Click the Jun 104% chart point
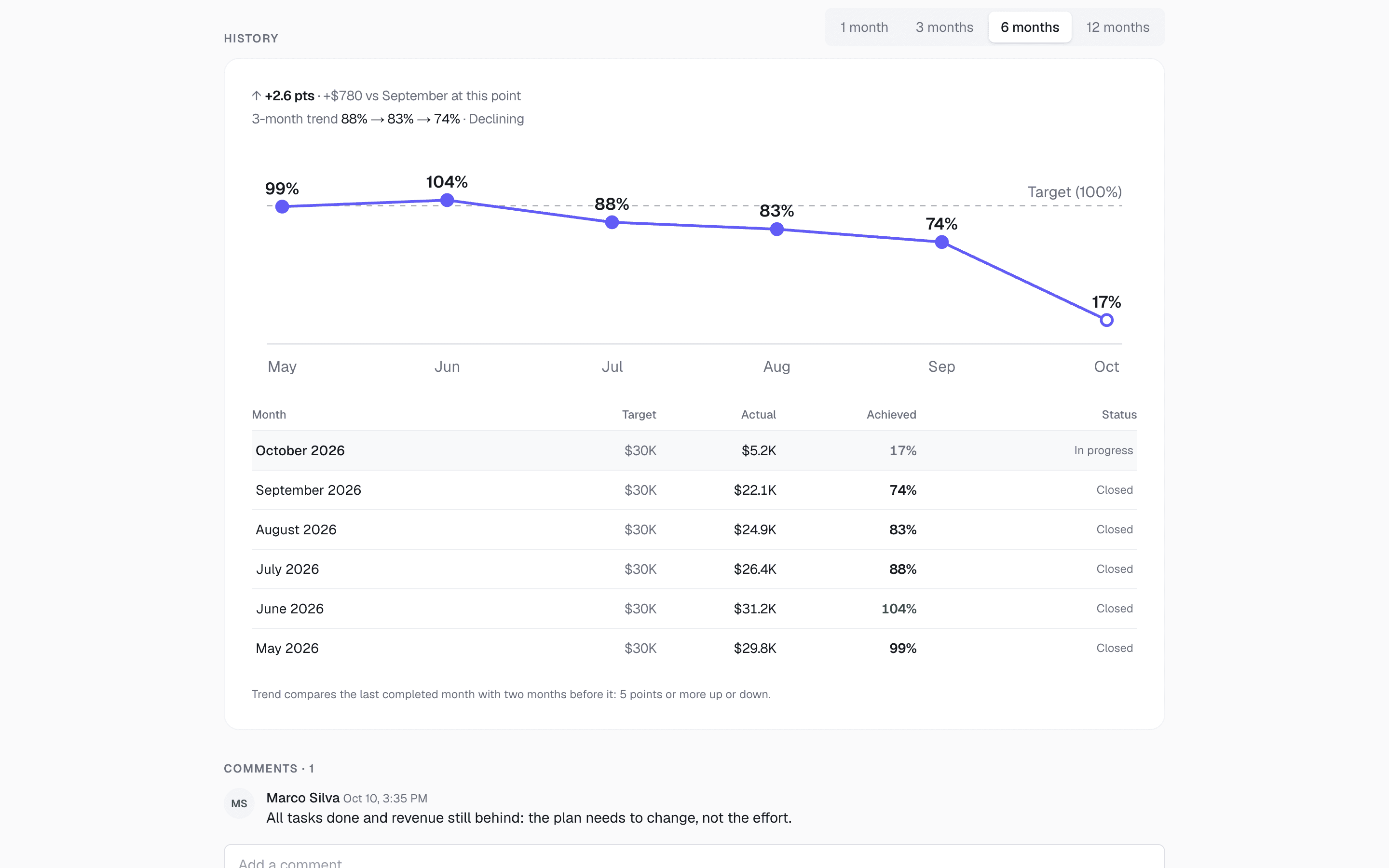Screen dimensions: 1389x868 point(447,200)
